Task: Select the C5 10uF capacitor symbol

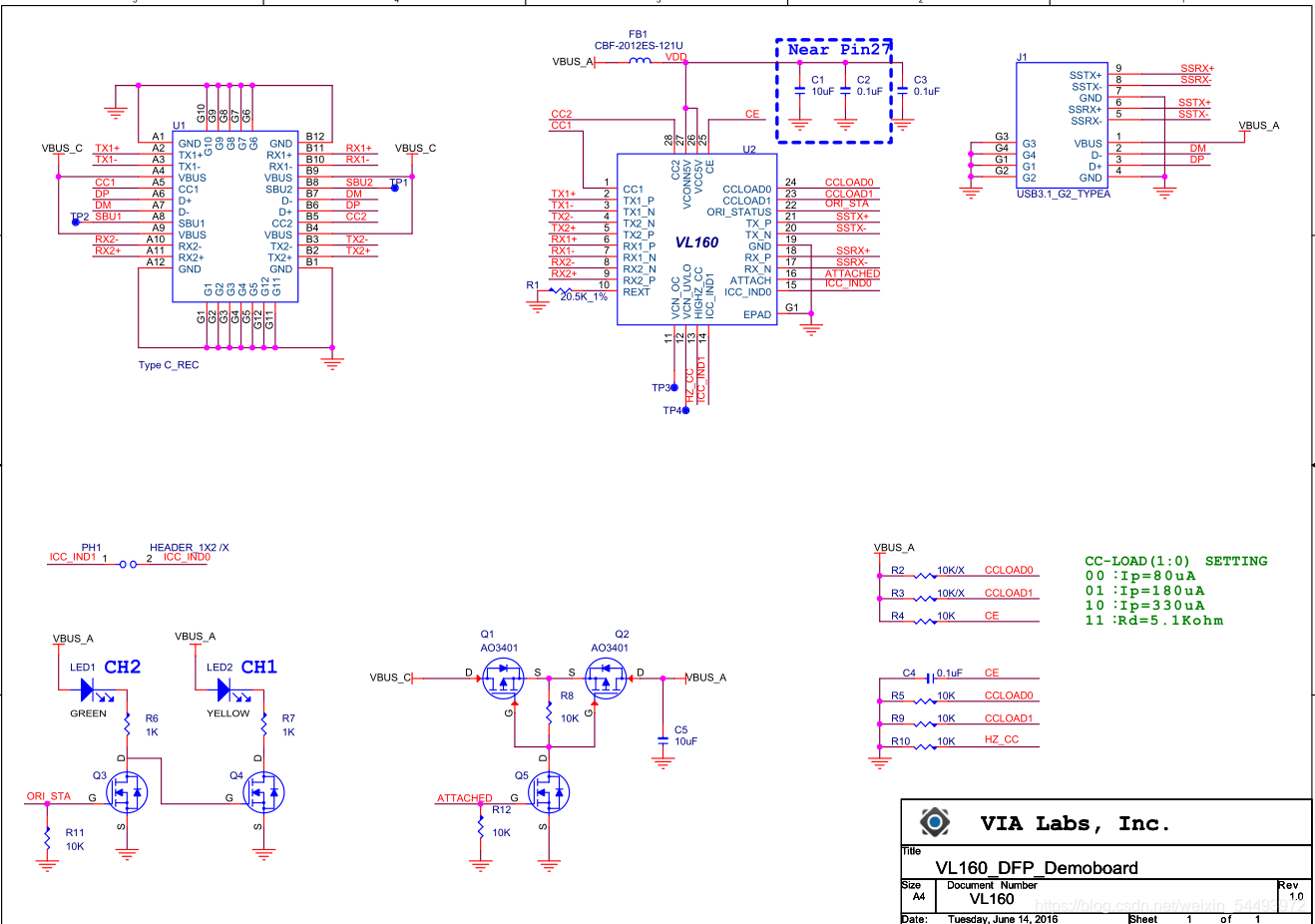Action: pyautogui.click(x=662, y=740)
